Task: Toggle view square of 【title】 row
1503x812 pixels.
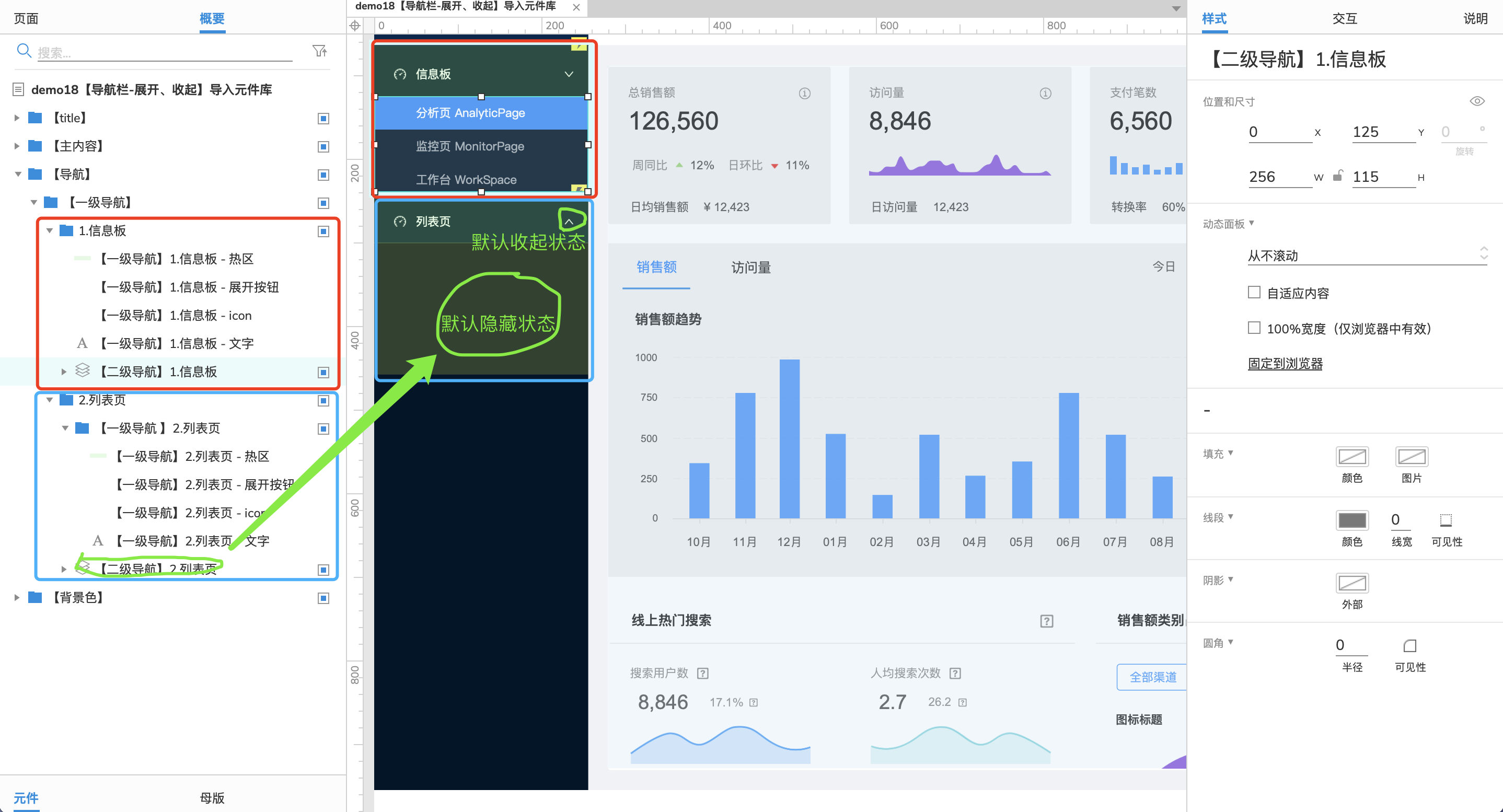Action: click(323, 119)
